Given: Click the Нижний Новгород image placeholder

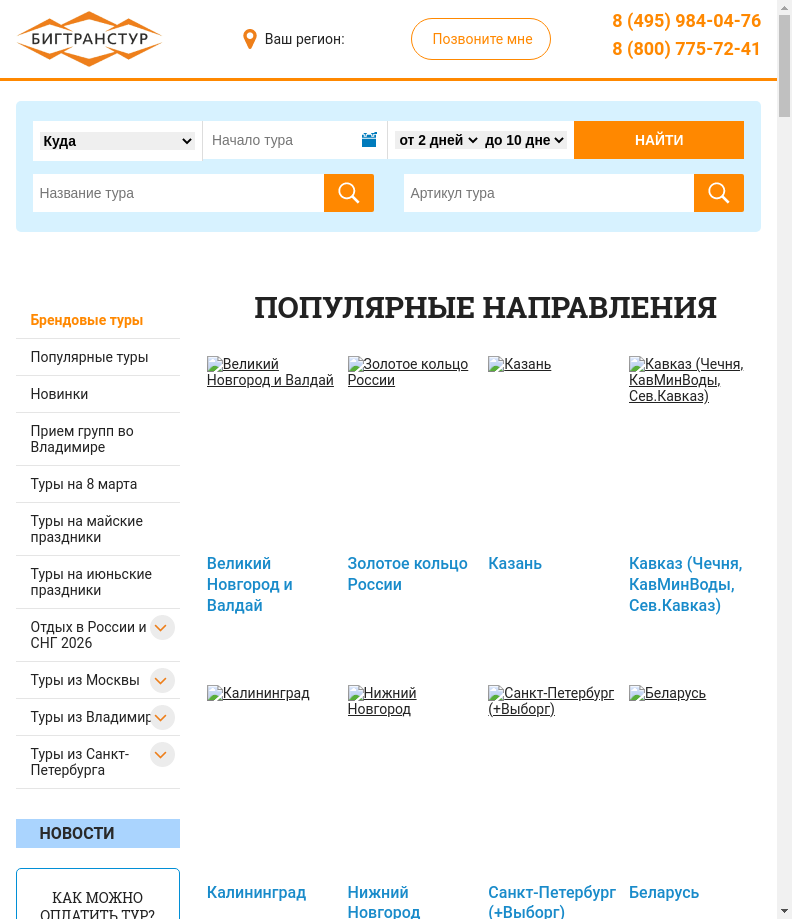Looking at the screenshot, I should tap(382, 701).
